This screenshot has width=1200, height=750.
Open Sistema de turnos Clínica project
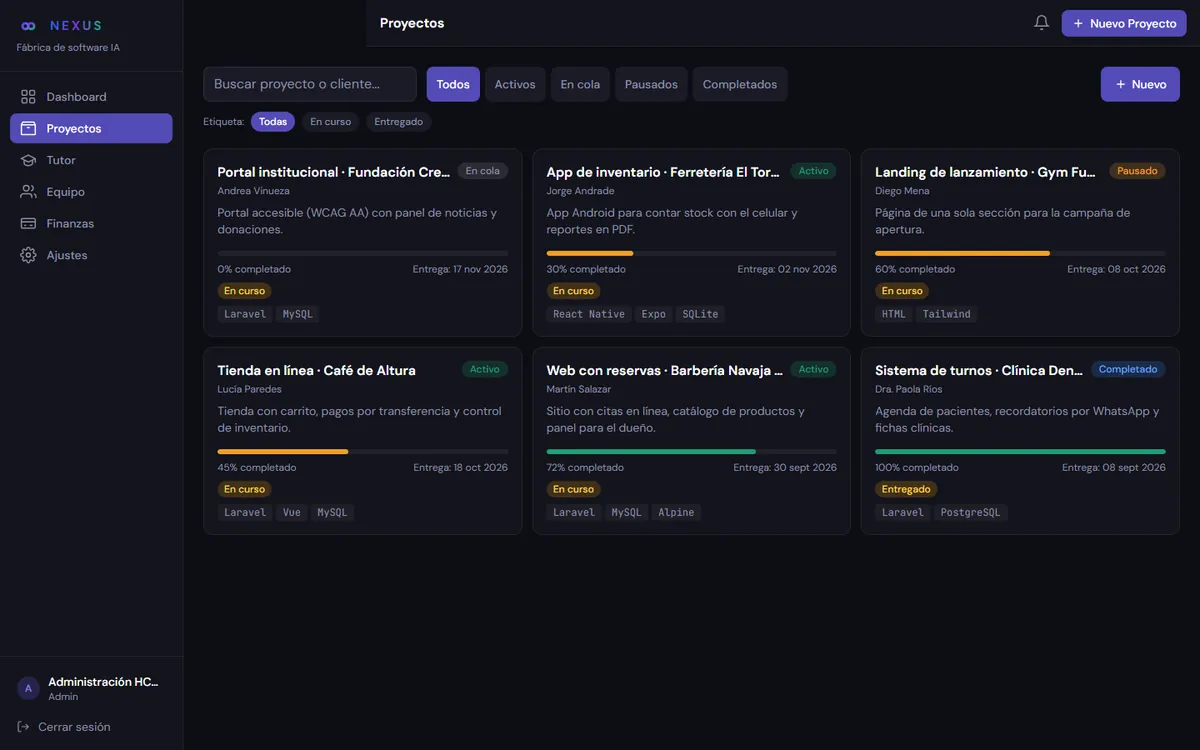tap(1020, 441)
